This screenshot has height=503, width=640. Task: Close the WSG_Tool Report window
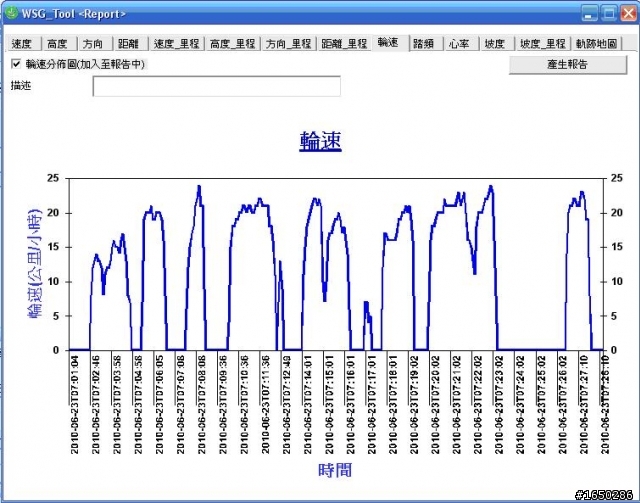[x=629, y=13]
